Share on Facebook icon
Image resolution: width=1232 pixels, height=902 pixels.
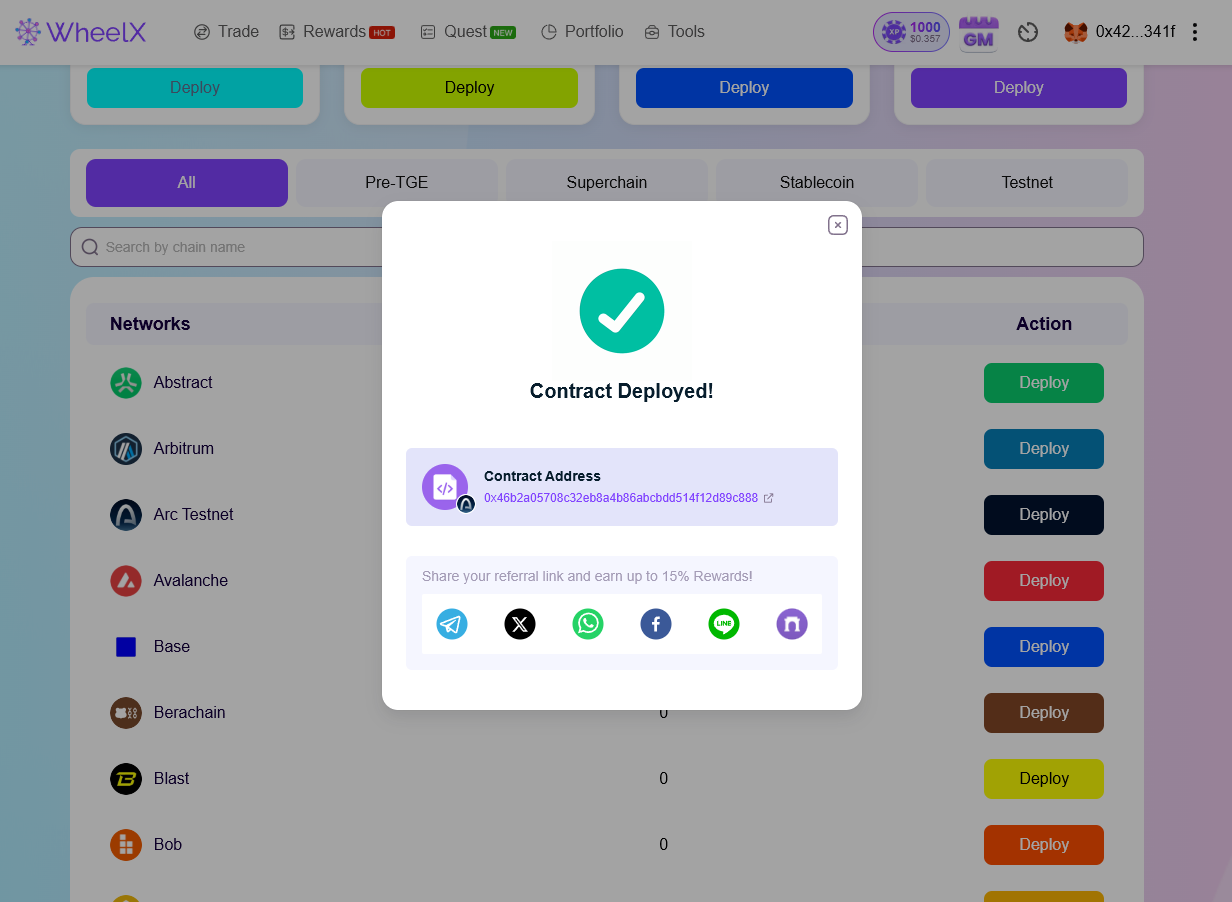pyautogui.click(x=656, y=624)
